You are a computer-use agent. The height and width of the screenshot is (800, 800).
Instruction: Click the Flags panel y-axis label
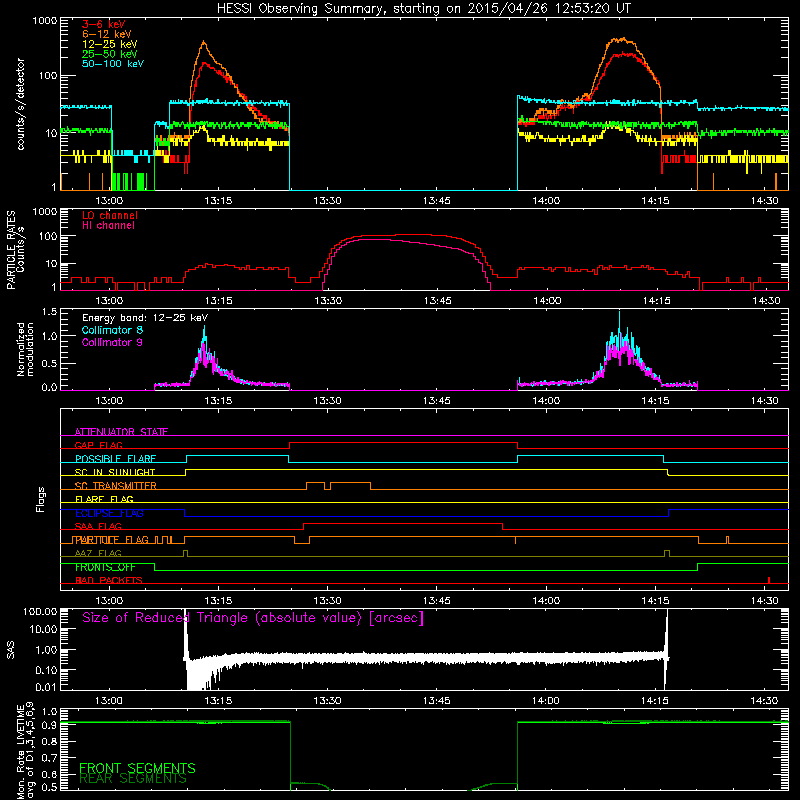click(x=41, y=499)
